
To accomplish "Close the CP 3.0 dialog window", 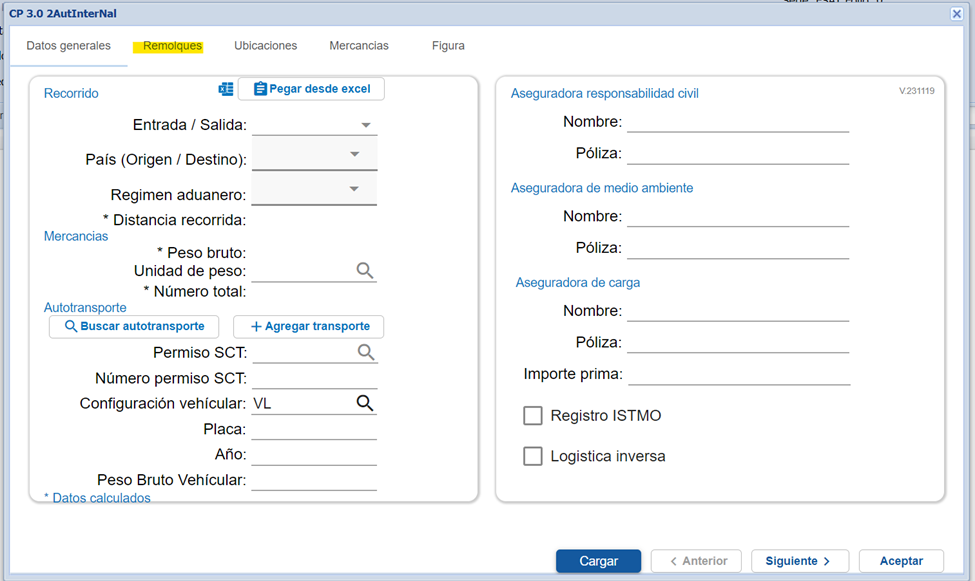I will click(956, 13).
